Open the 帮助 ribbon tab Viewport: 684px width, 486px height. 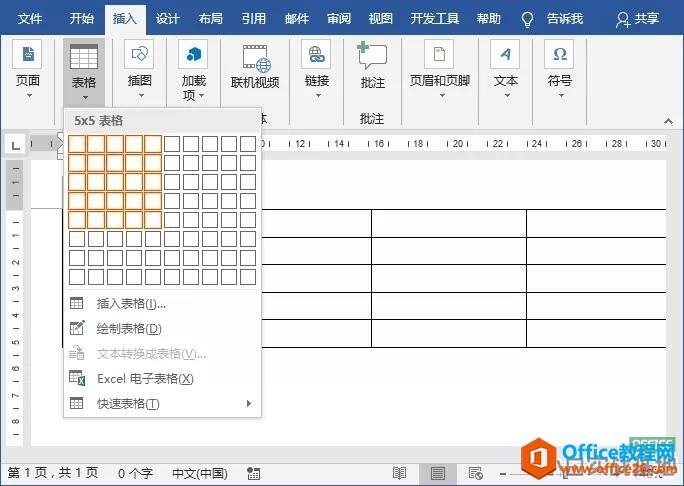pos(489,18)
